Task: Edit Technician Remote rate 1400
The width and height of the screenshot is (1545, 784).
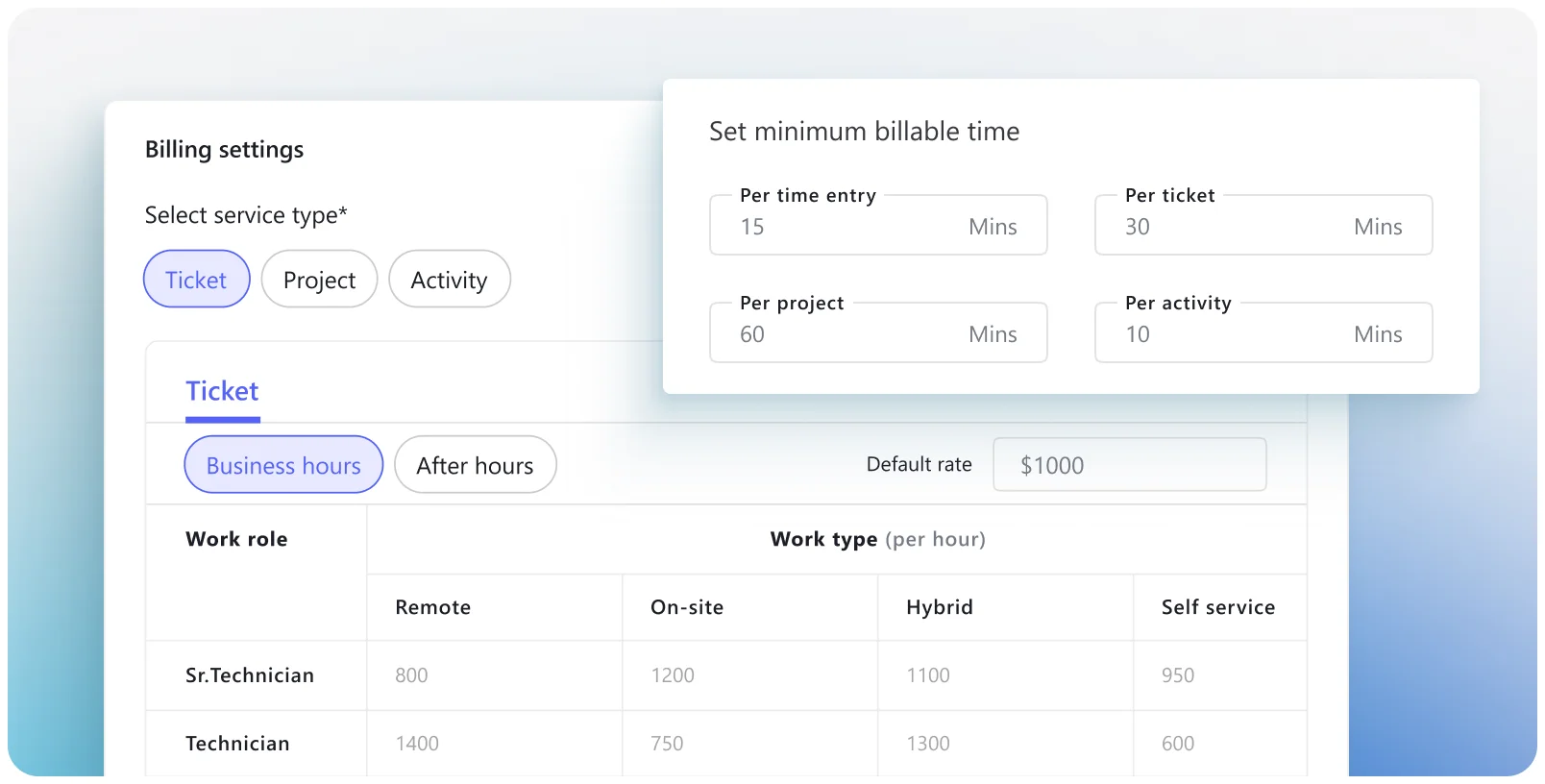Action: pyautogui.click(x=417, y=744)
